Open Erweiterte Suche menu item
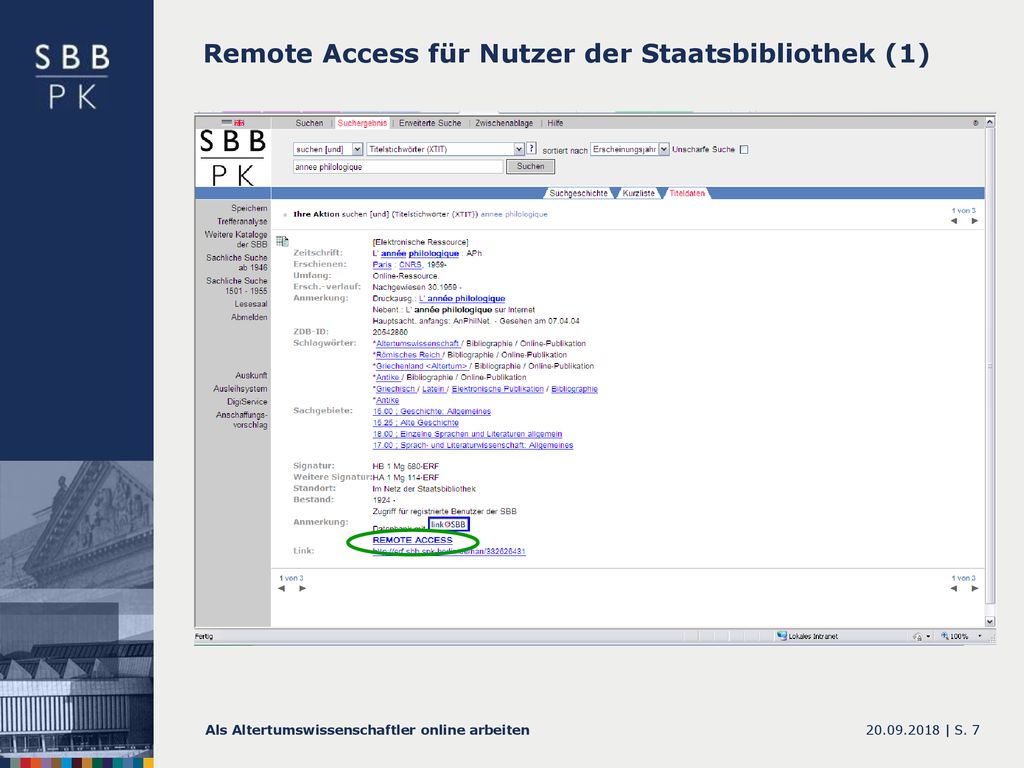The image size is (1024, 768). point(430,123)
